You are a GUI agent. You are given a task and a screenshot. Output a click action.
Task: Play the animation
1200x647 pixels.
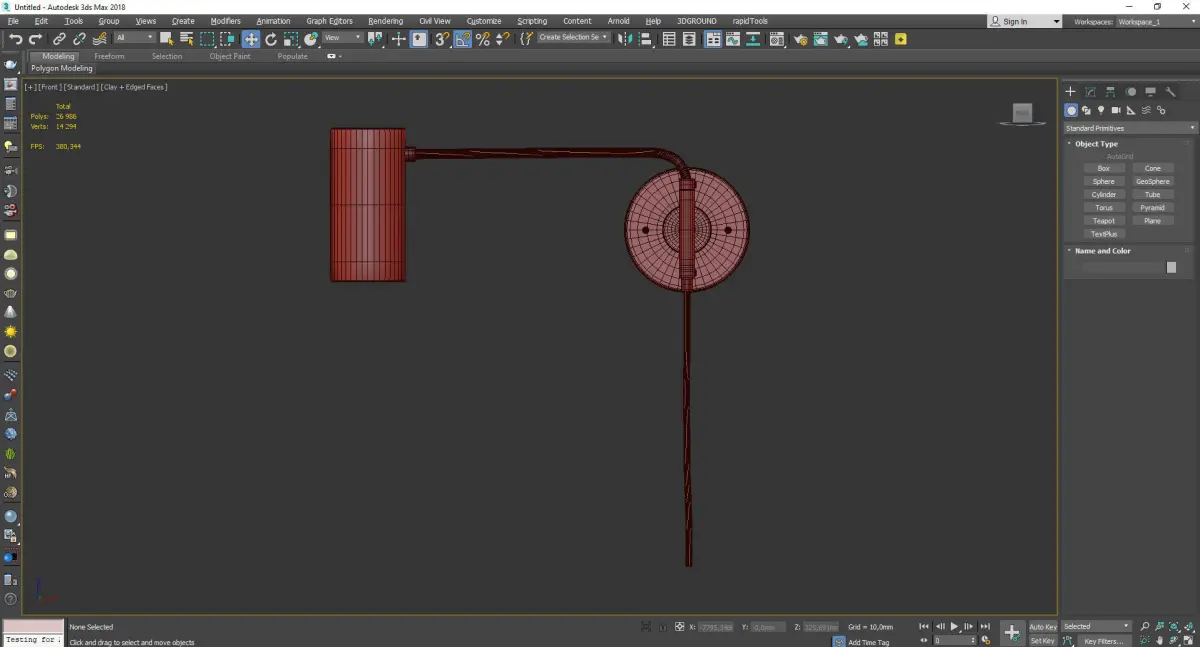pos(955,627)
